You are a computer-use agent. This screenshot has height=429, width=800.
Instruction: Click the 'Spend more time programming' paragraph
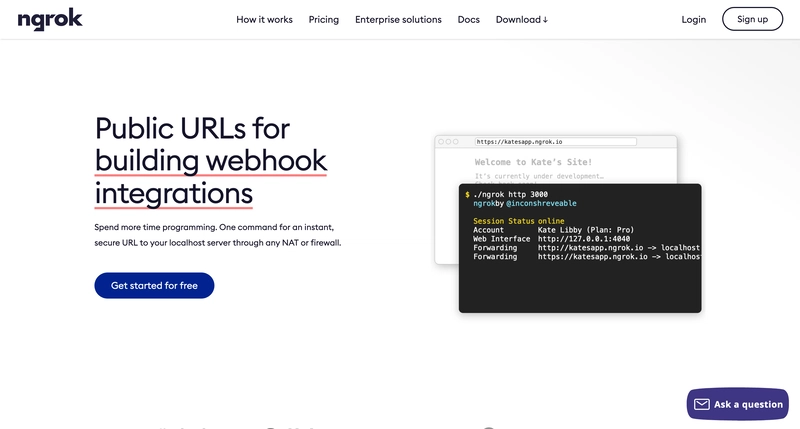[x=218, y=235]
